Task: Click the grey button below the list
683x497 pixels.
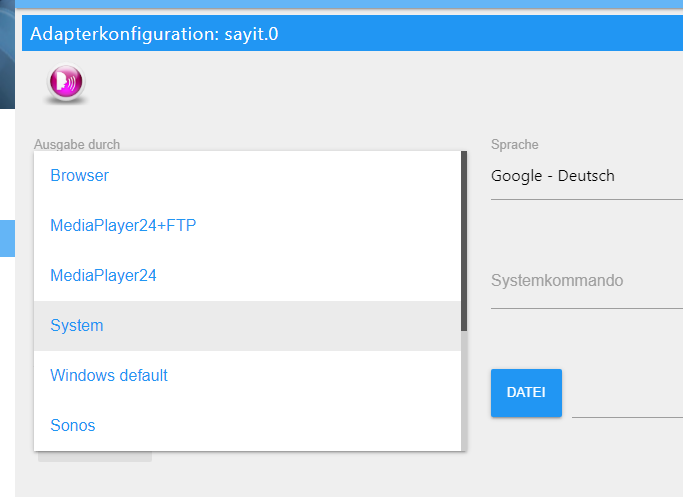Action: [95, 457]
